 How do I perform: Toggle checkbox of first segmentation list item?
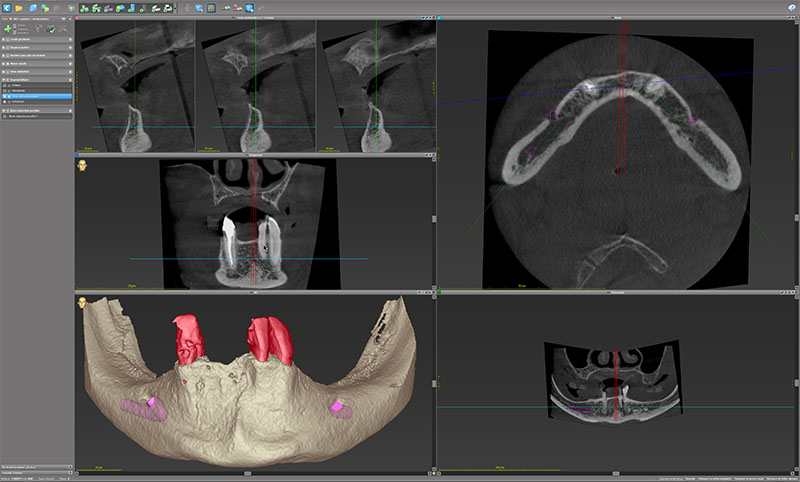click(5, 85)
